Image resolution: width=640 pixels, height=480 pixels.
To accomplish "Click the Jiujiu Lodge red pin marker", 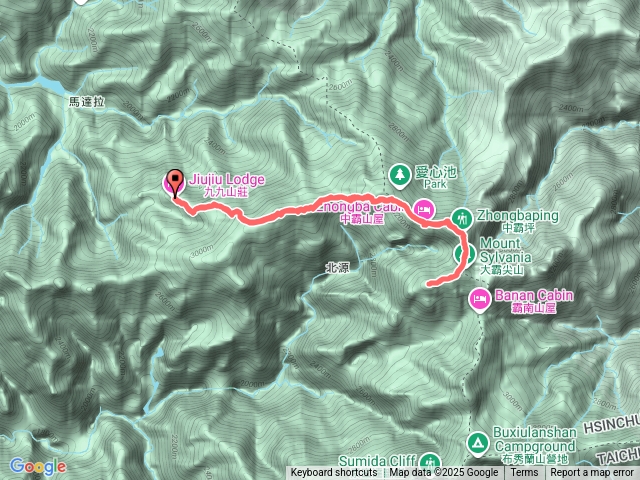I will pyautogui.click(x=176, y=184).
